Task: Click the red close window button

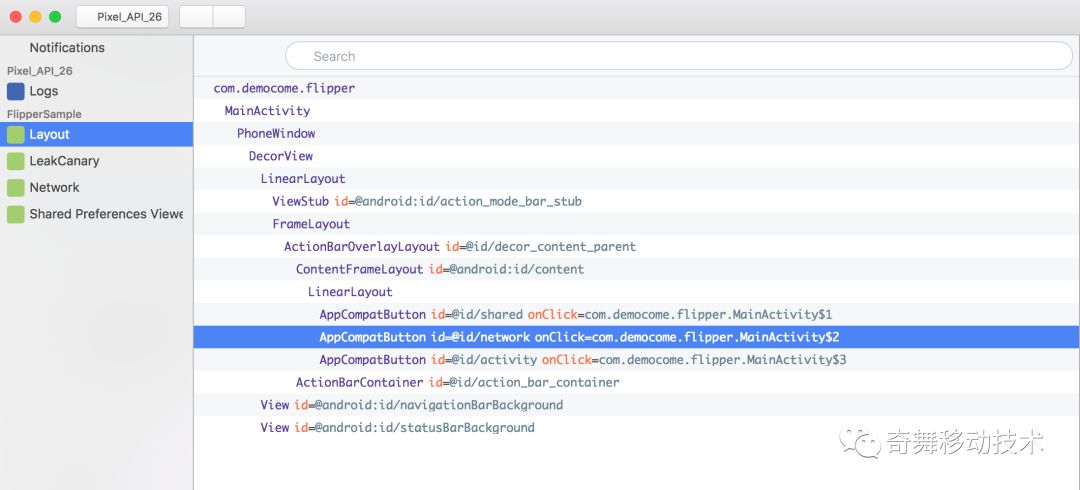Action: tap(16, 17)
